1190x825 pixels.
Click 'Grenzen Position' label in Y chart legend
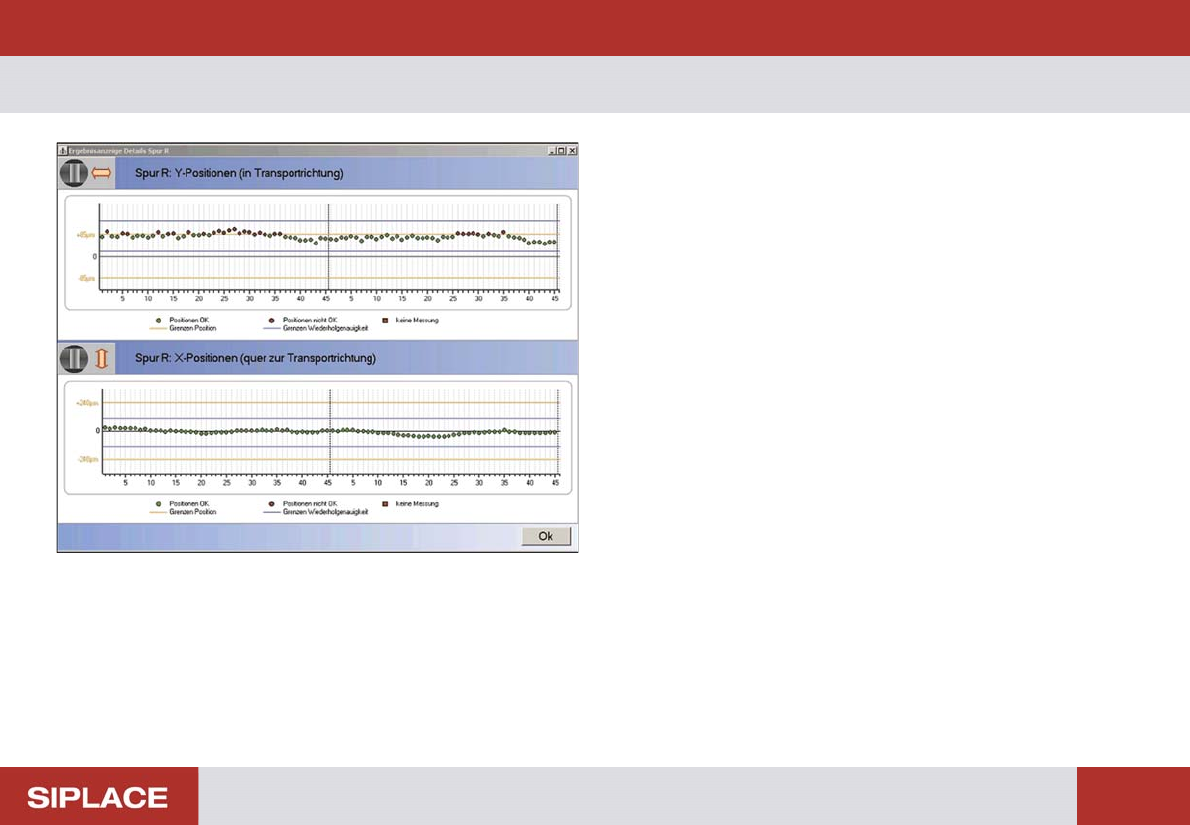(193, 329)
